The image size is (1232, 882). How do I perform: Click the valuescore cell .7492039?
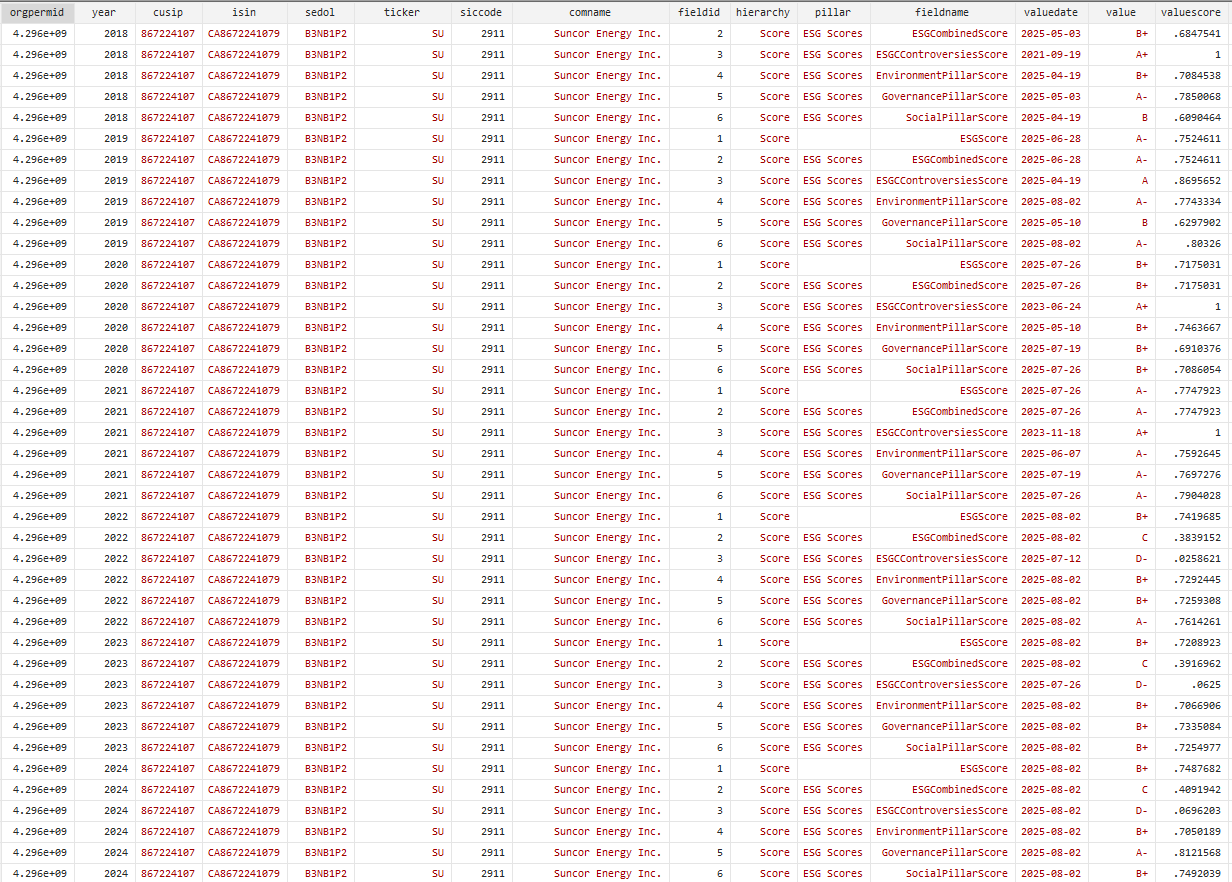(x=1190, y=874)
